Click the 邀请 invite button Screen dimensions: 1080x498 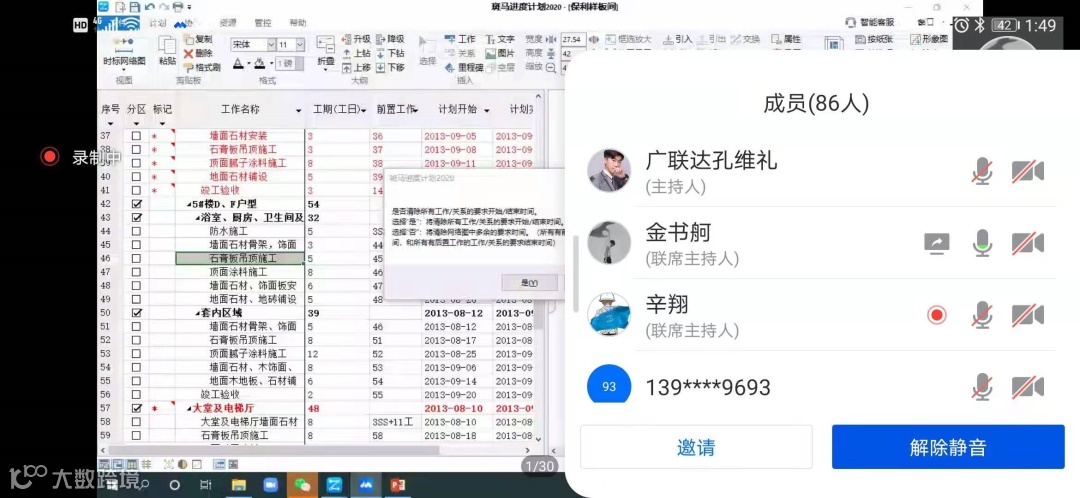point(696,447)
